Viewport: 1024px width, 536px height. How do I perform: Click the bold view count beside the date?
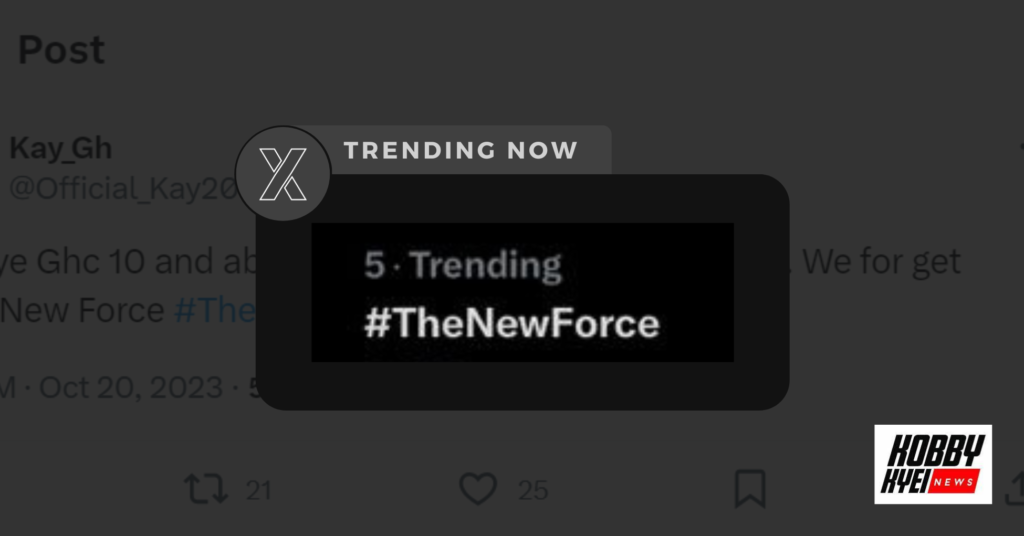coord(255,388)
